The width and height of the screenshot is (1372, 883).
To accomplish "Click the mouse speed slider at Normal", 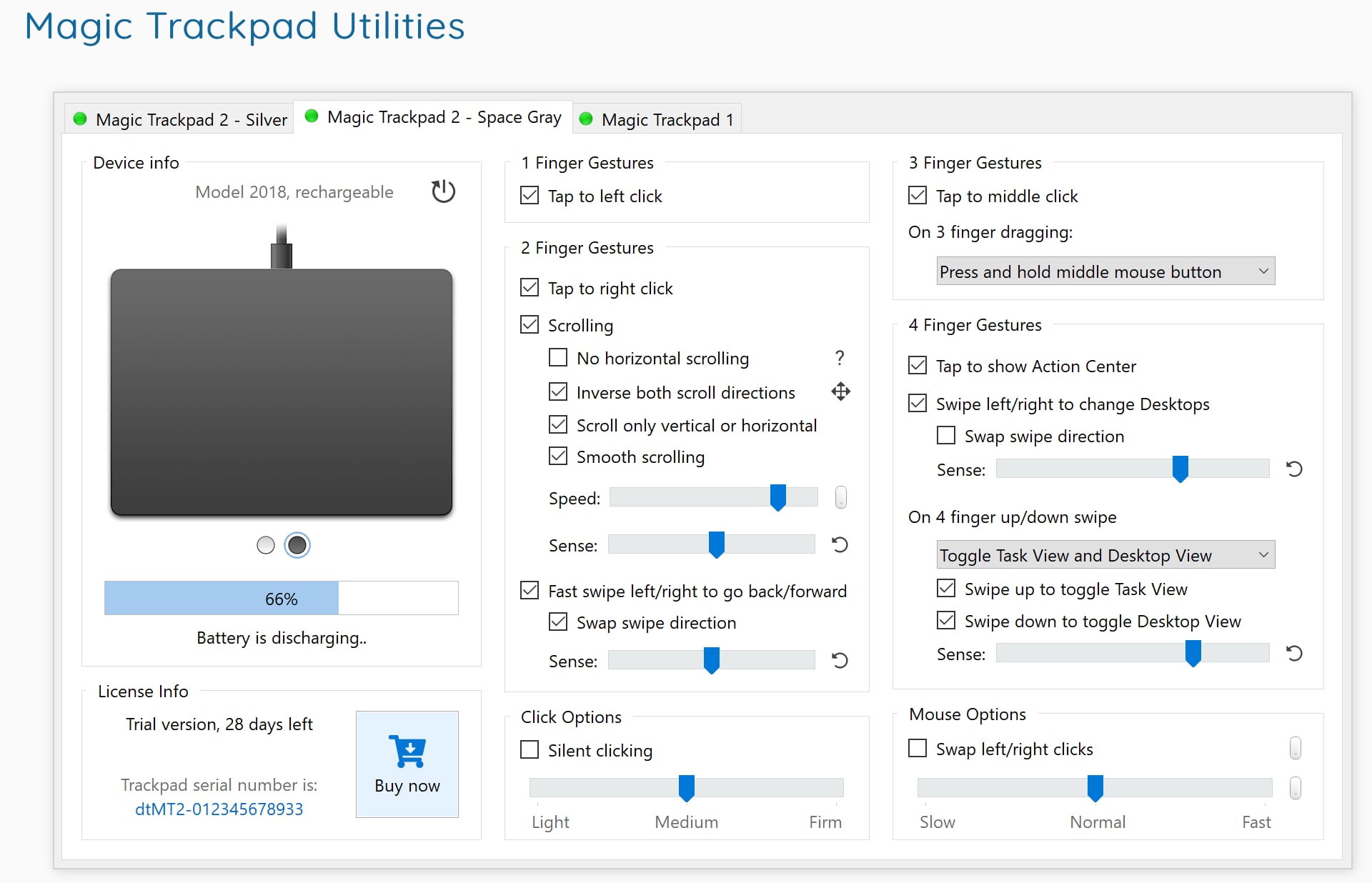I will click(1095, 788).
